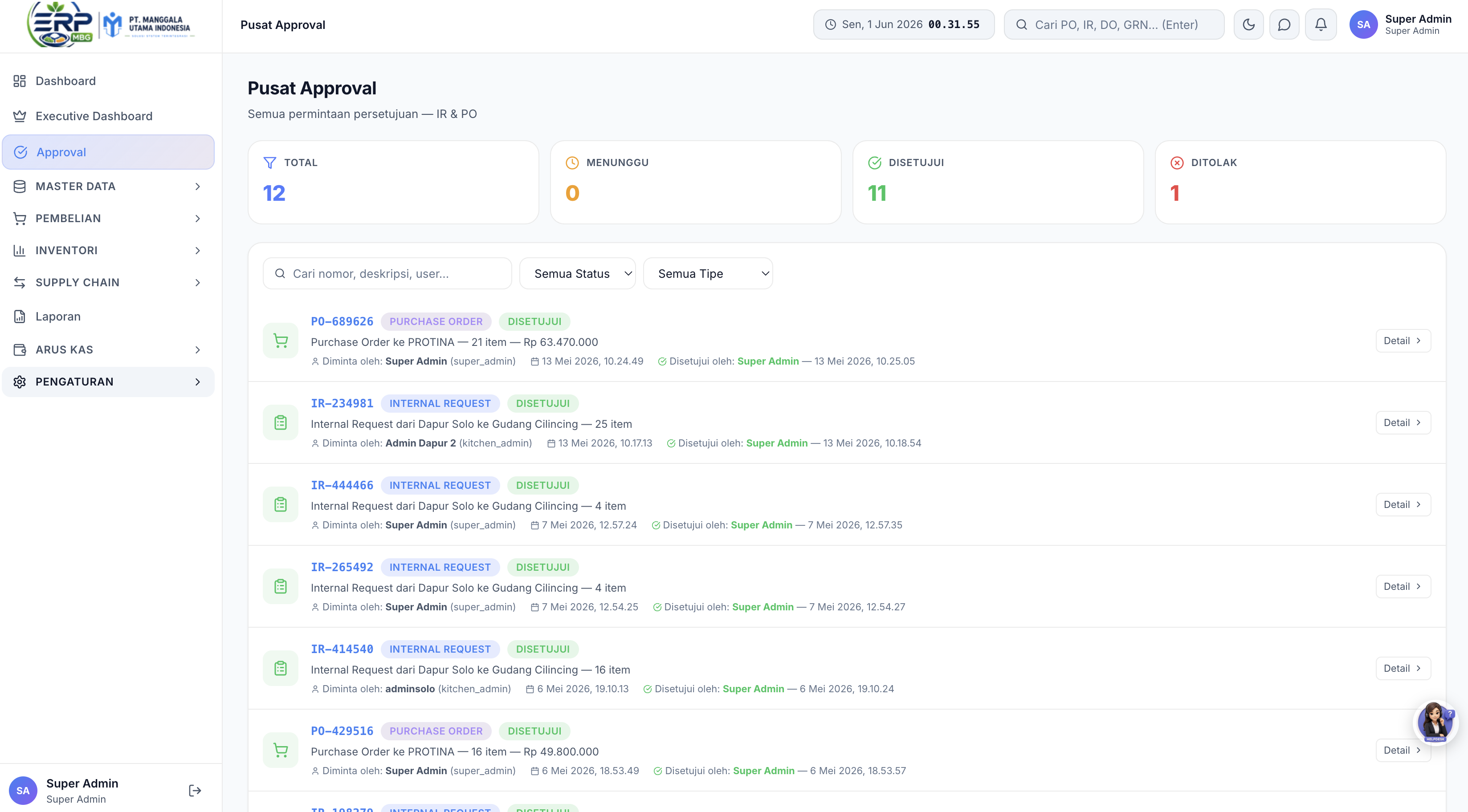Image resolution: width=1468 pixels, height=812 pixels.
Task: Expand the MASTER DATA menu chevron
Action: [198, 186]
